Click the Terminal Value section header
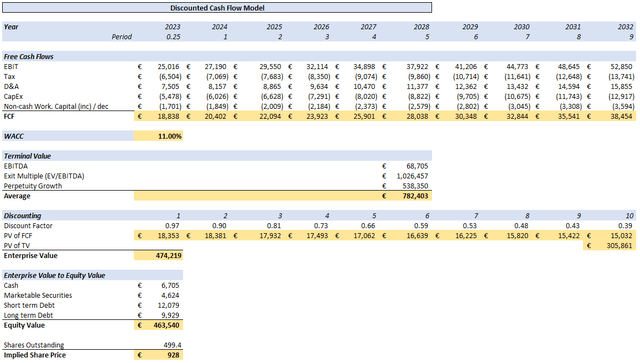The height and width of the screenshot is (363, 640). pos(27,156)
